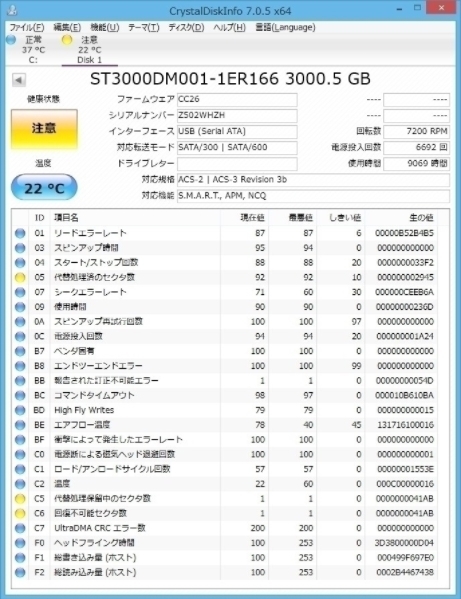
Task: Select the Disk 1 tab
Action: click(89, 50)
